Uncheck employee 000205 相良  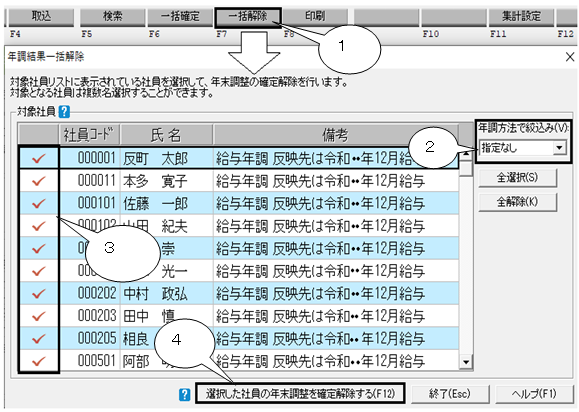39,339
